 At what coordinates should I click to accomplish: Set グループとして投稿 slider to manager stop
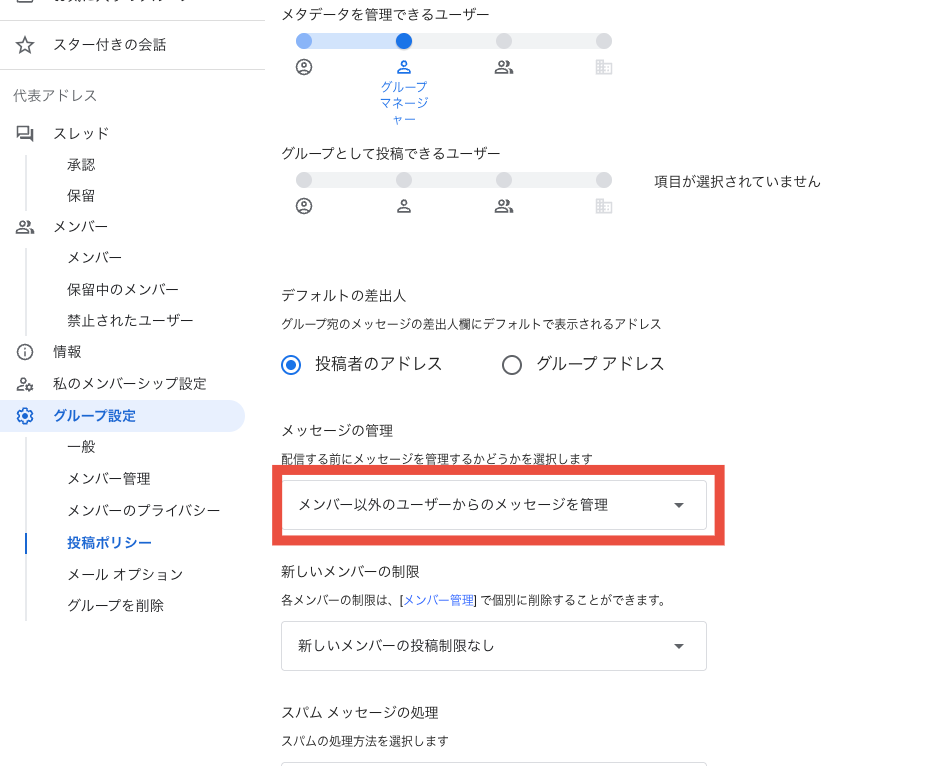(x=404, y=180)
